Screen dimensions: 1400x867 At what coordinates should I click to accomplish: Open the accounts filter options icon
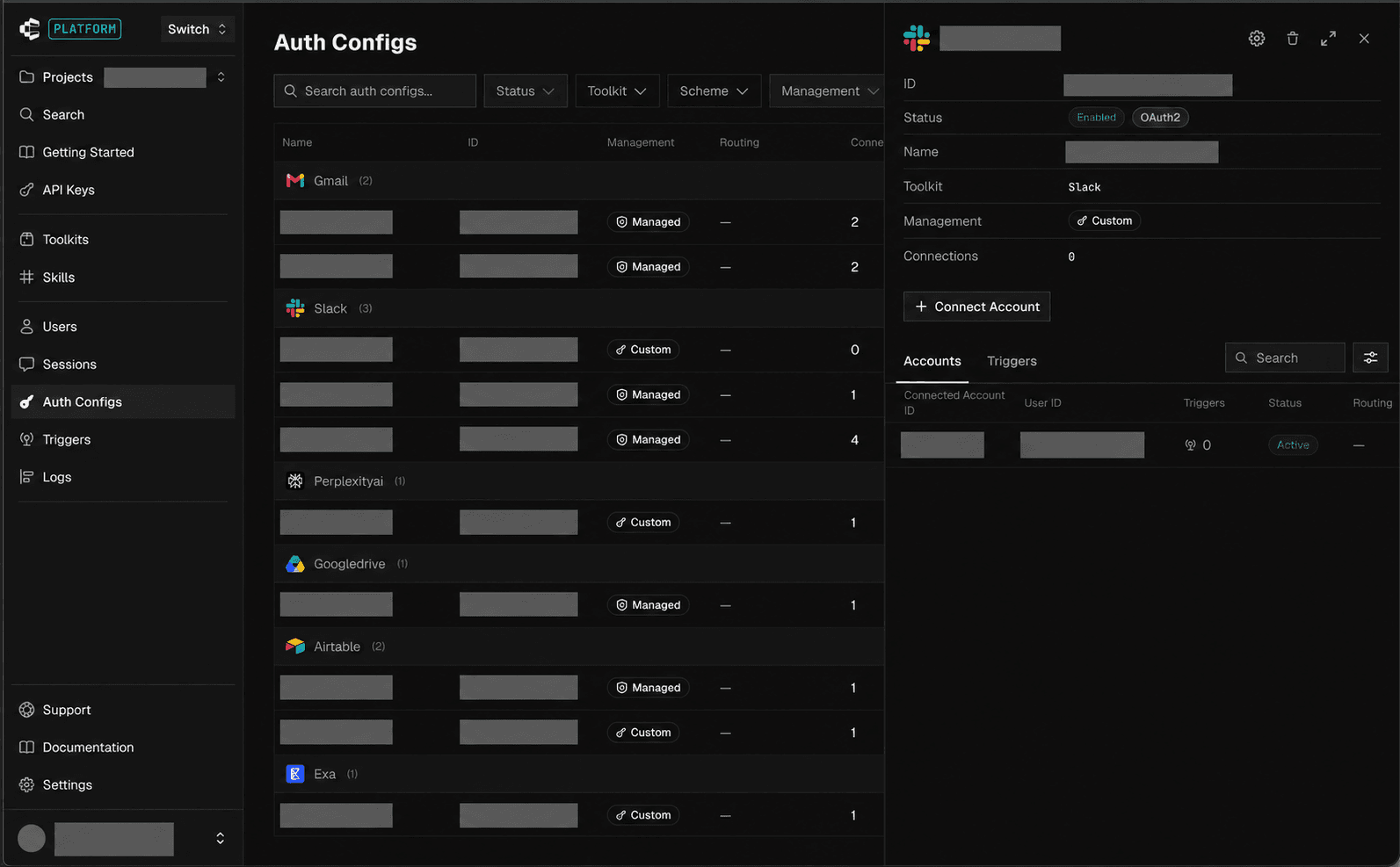(1370, 358)
